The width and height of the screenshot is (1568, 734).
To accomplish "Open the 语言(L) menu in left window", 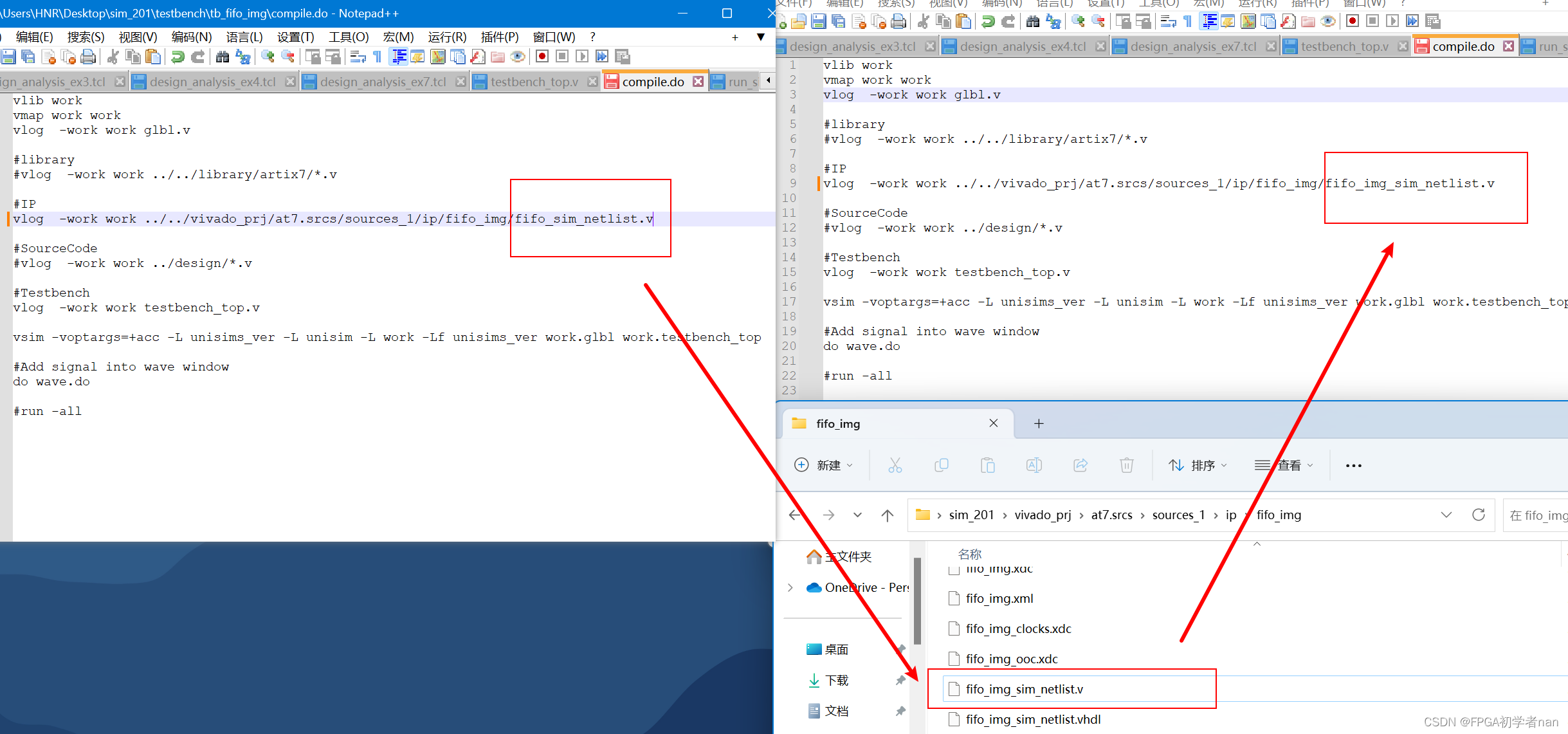I will click(244, 37).
